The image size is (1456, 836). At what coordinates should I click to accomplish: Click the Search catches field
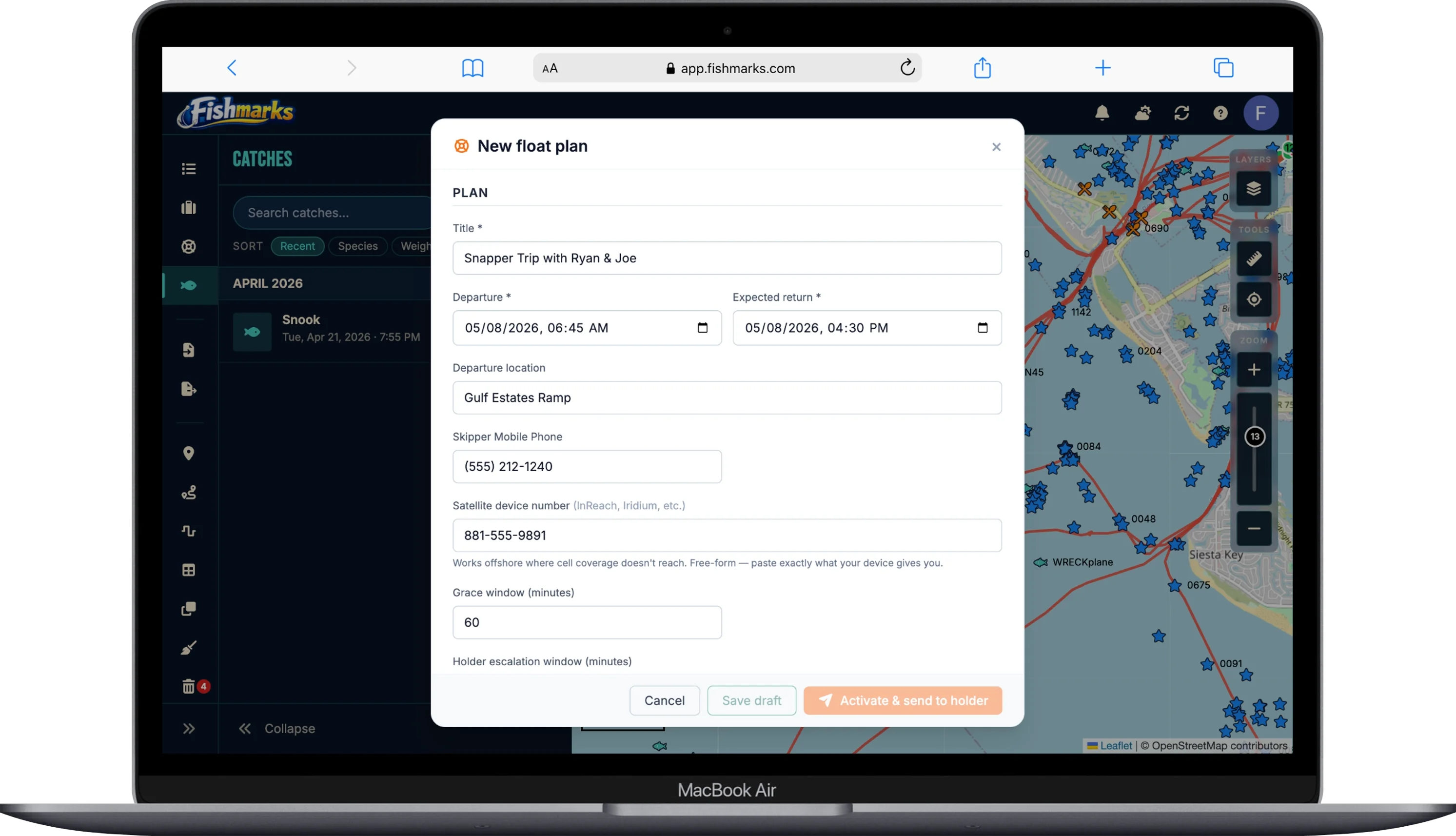point(333,213)
